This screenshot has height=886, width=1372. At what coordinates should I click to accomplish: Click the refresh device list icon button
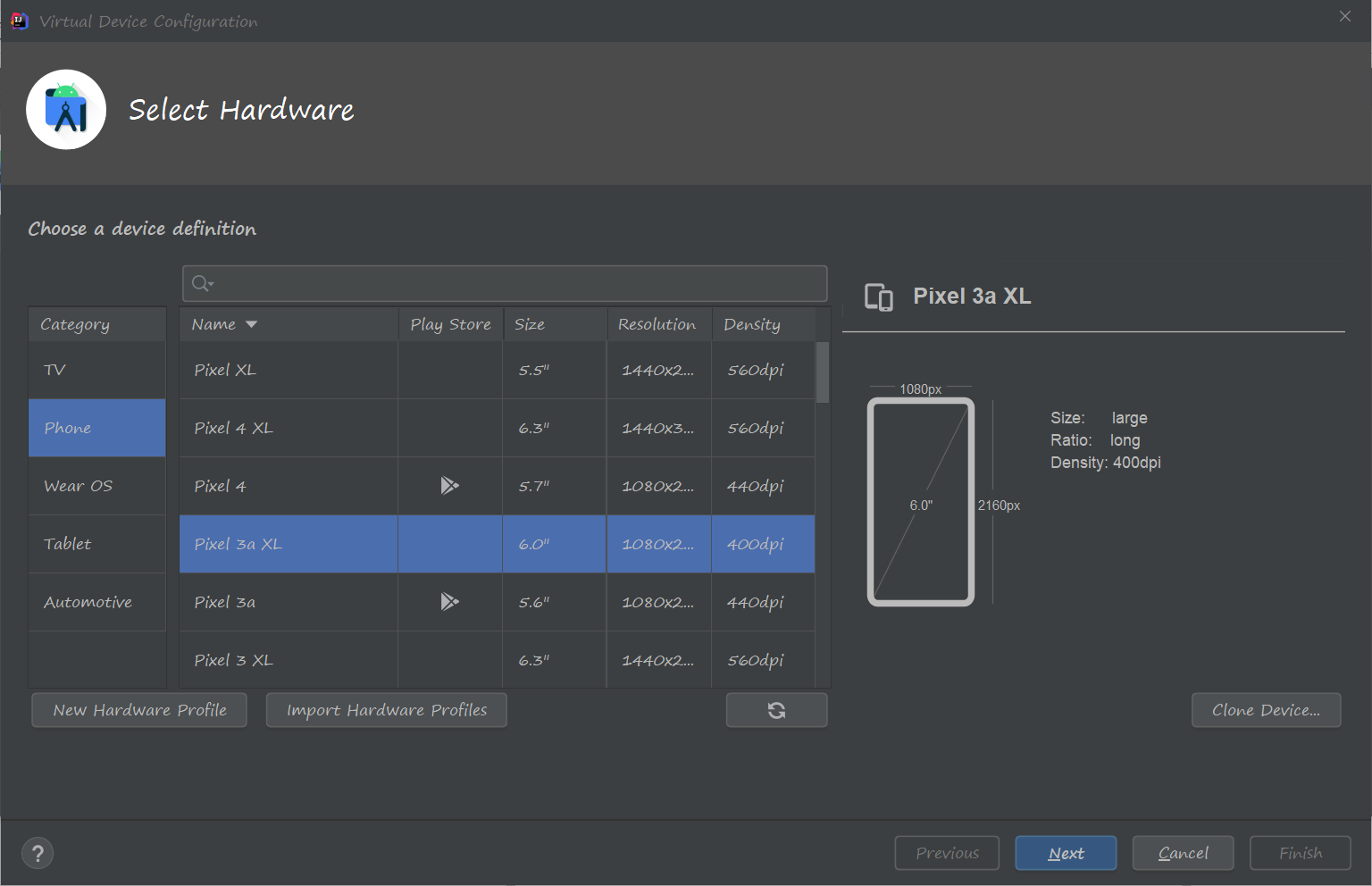(x=776, y=710)
